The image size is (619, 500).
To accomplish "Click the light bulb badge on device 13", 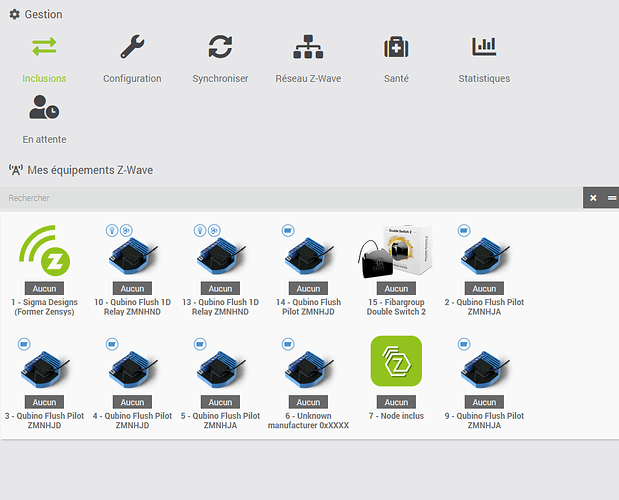I will click(200, 230).
